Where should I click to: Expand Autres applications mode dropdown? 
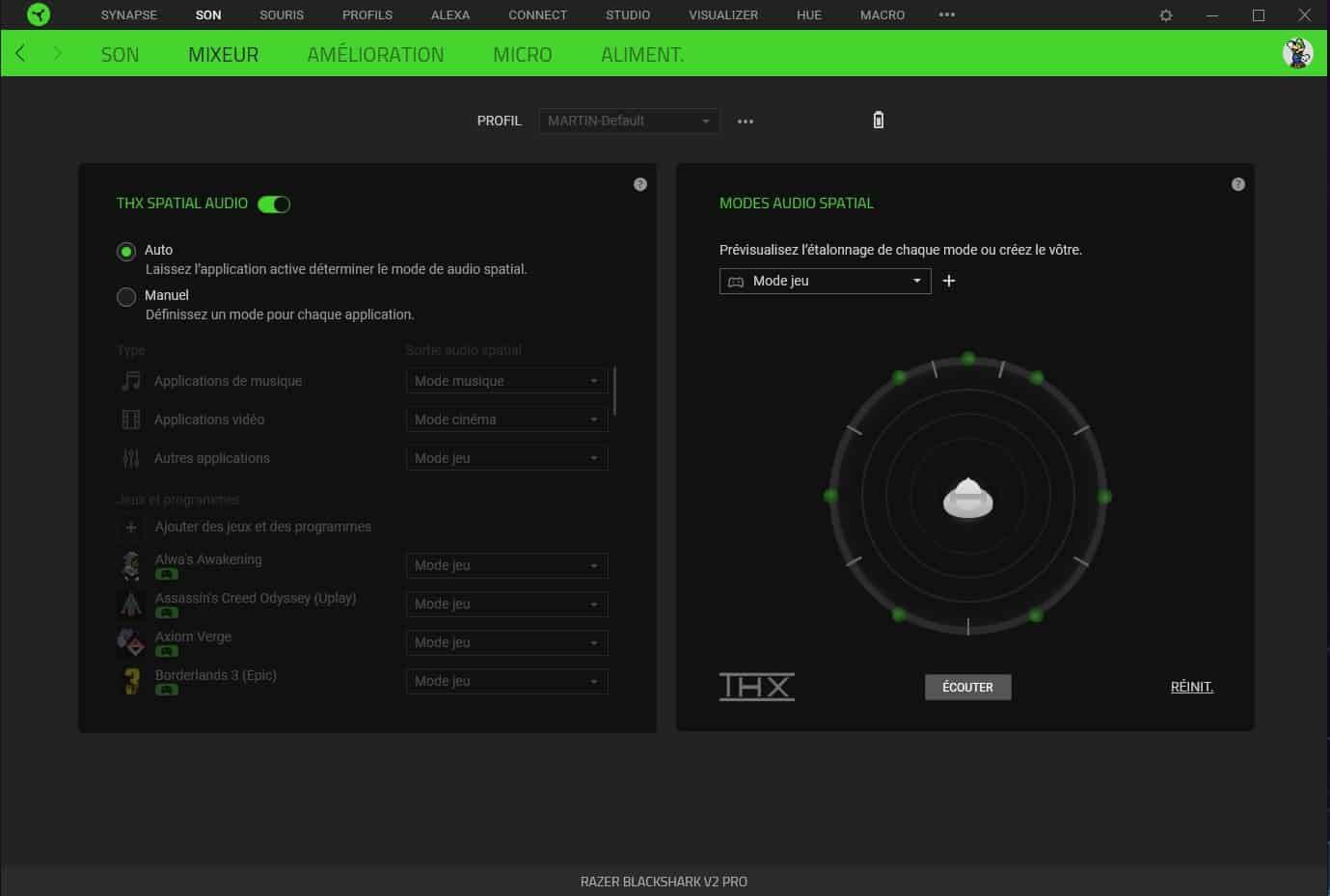coord(507,458)
